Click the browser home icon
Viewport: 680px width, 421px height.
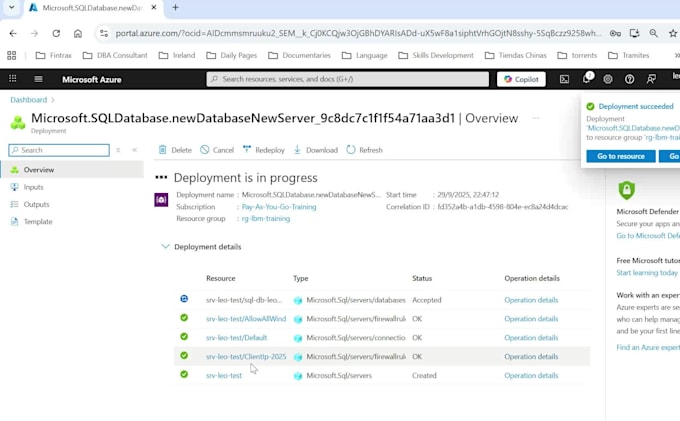point(78,33)
